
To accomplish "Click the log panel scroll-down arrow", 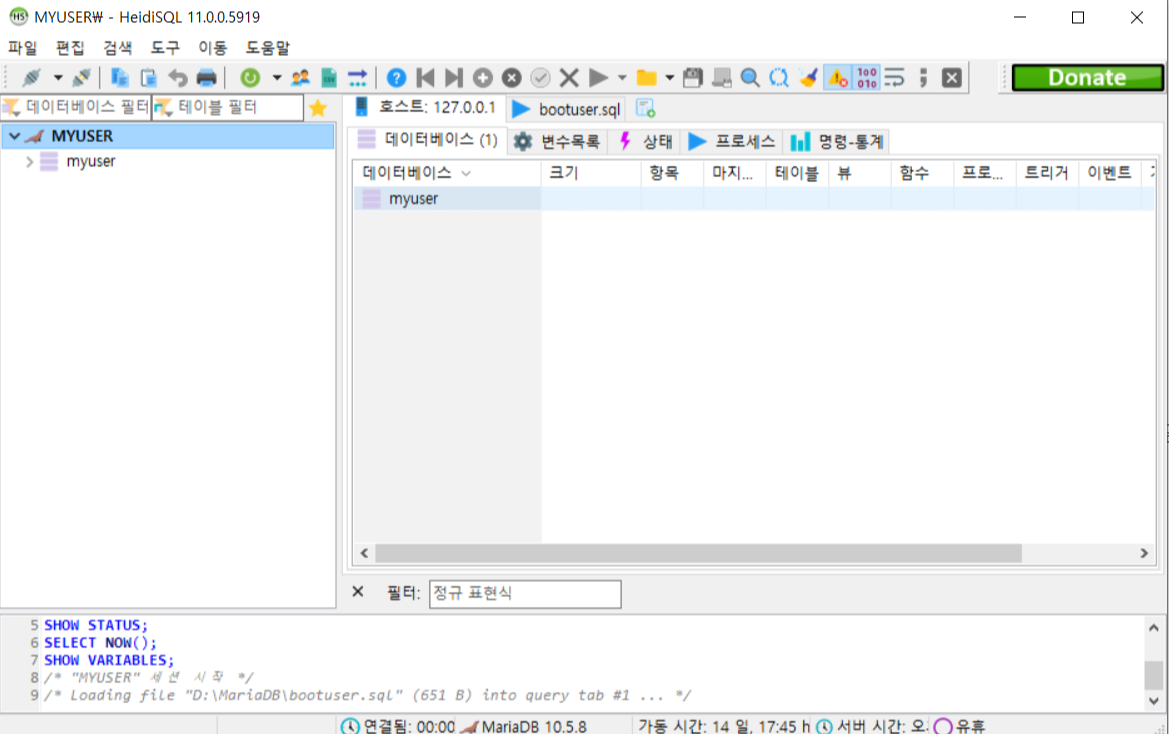I will coord(1153,701).
